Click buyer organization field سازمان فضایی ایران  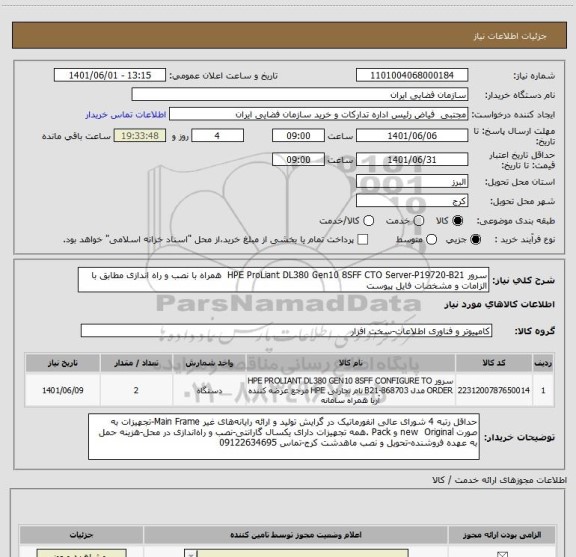300,95
